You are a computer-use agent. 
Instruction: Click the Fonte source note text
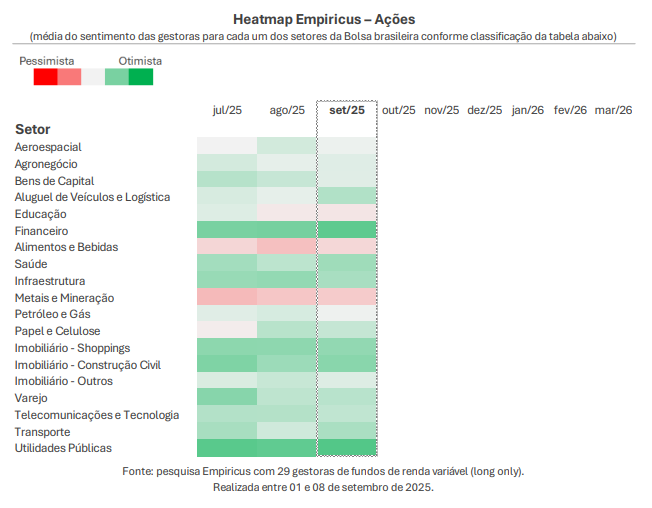(323, 471)
